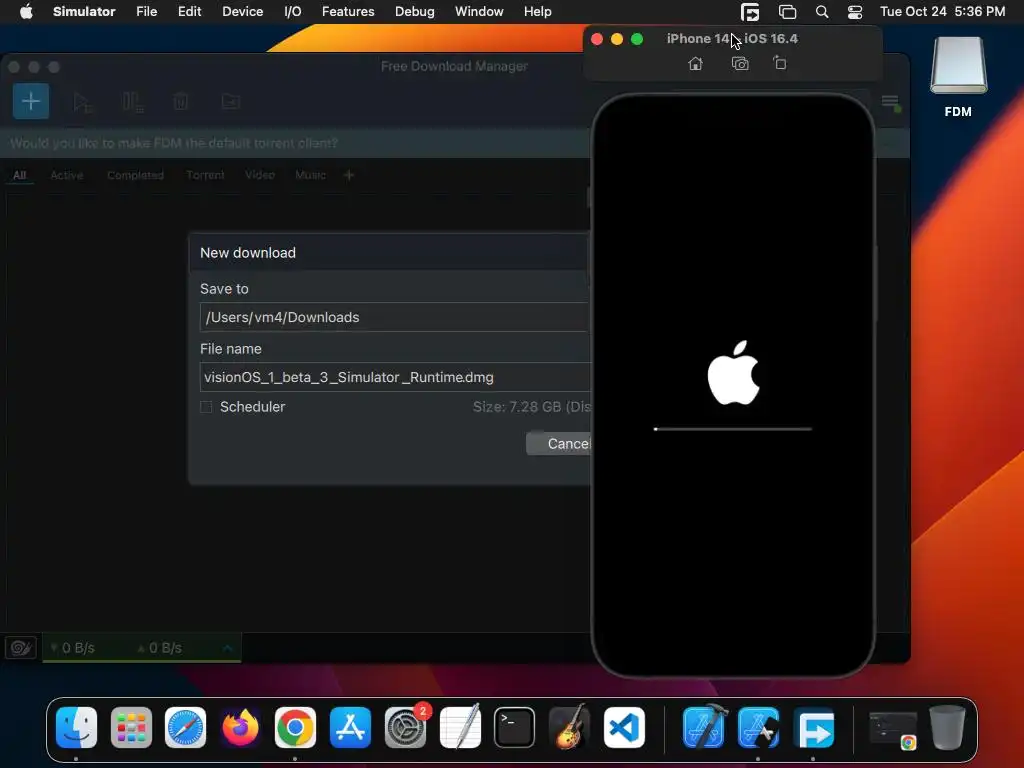1024x768 pixels.
Task: Open Launchpad from the Dock
Action: (x=131, y=728)
